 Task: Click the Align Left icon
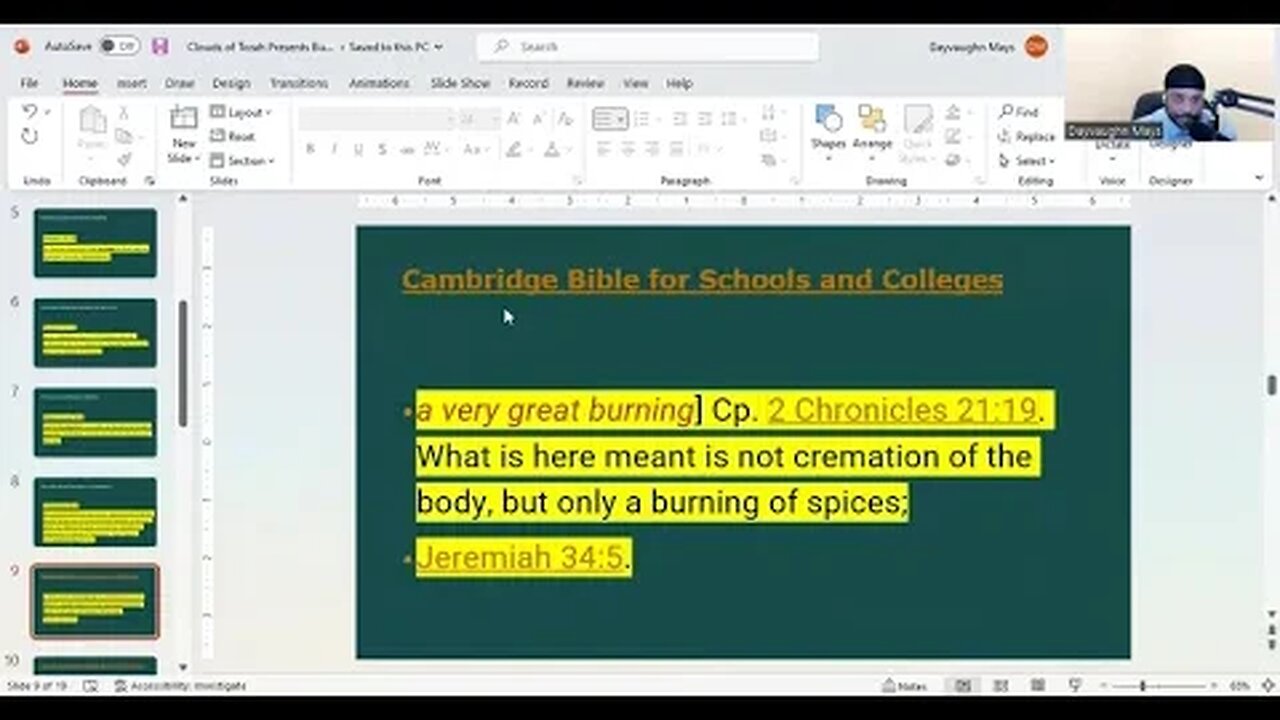603,150
